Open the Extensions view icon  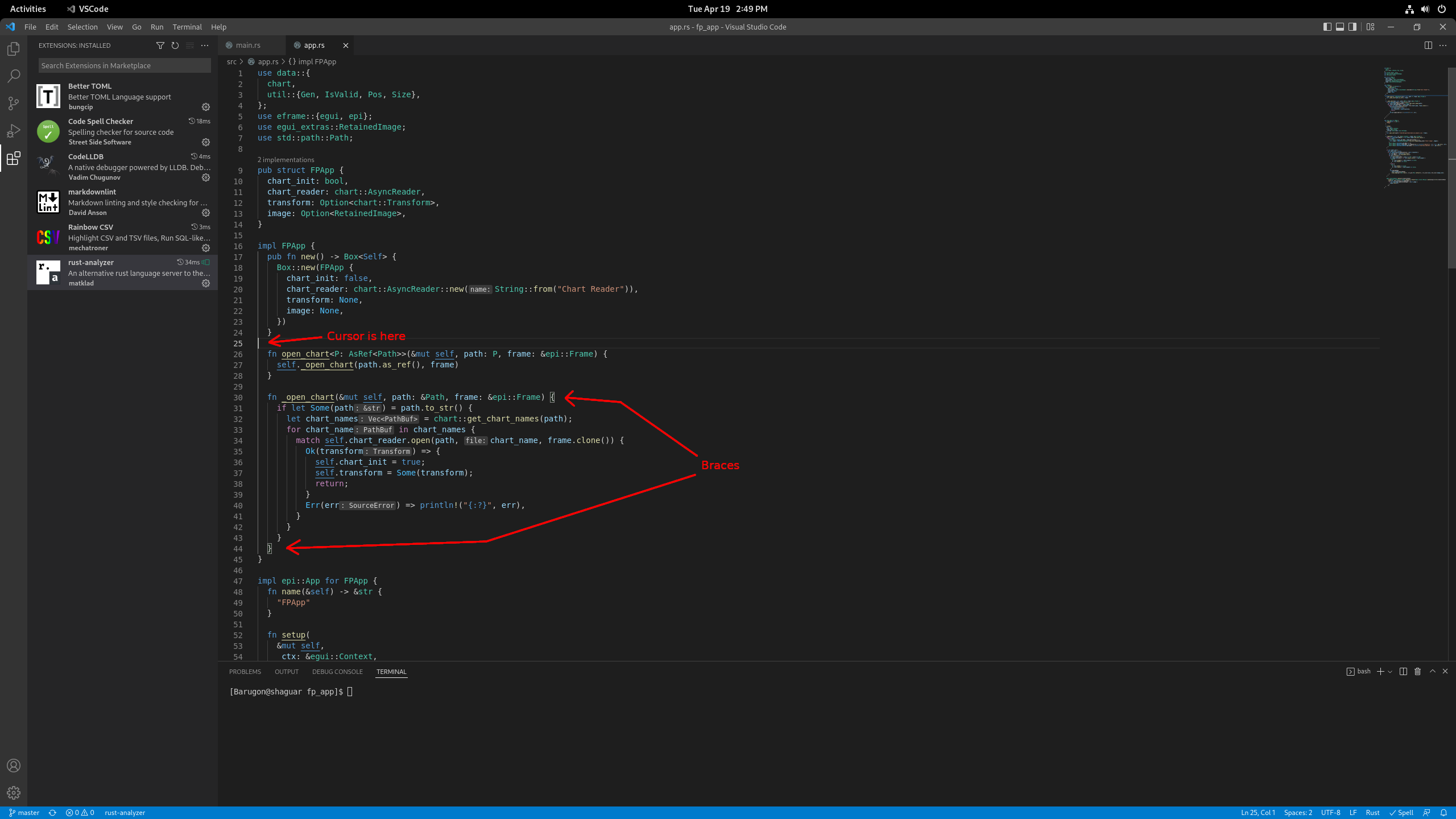(x=14, y=158)
